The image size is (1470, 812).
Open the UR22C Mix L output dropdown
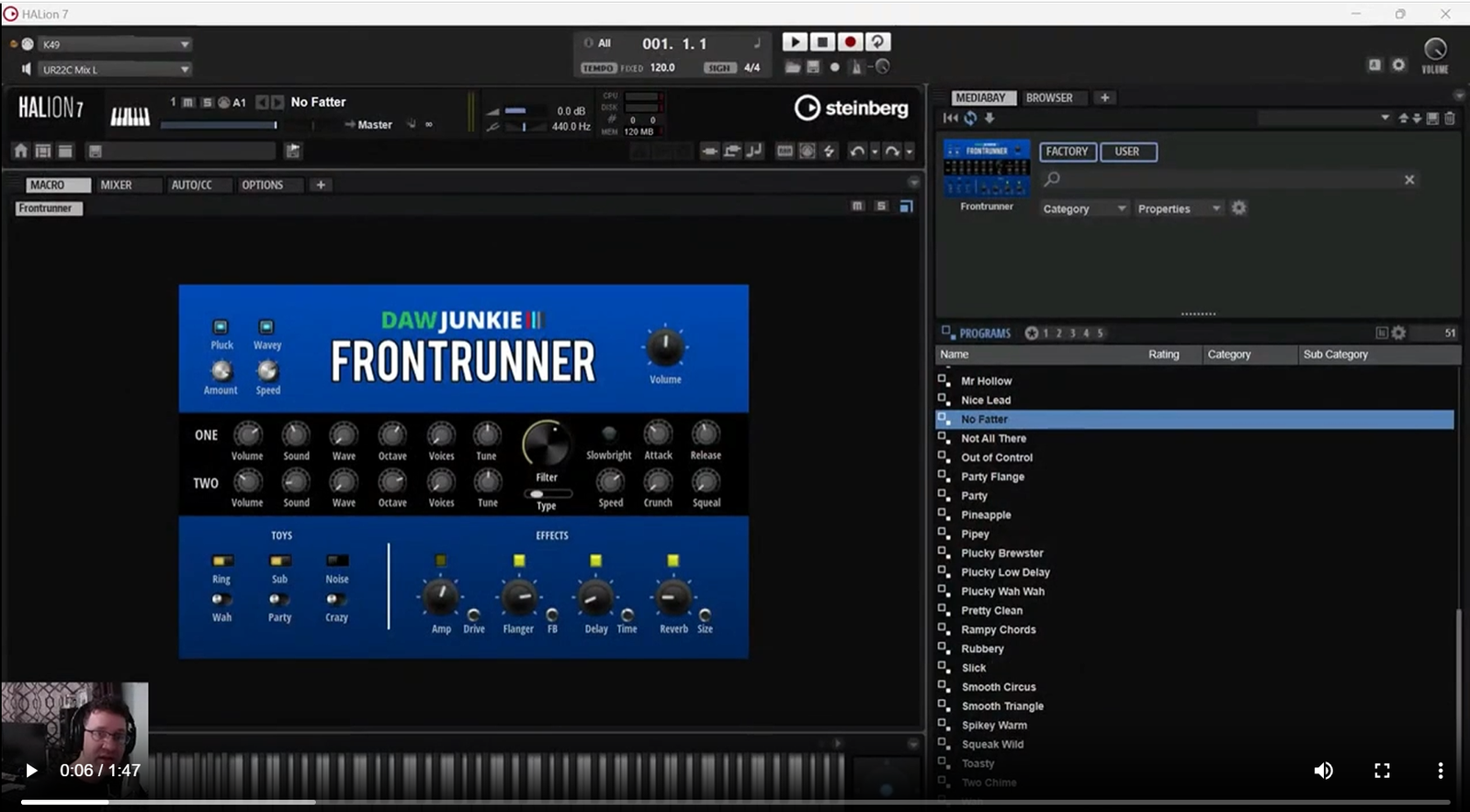coord(115,69)
